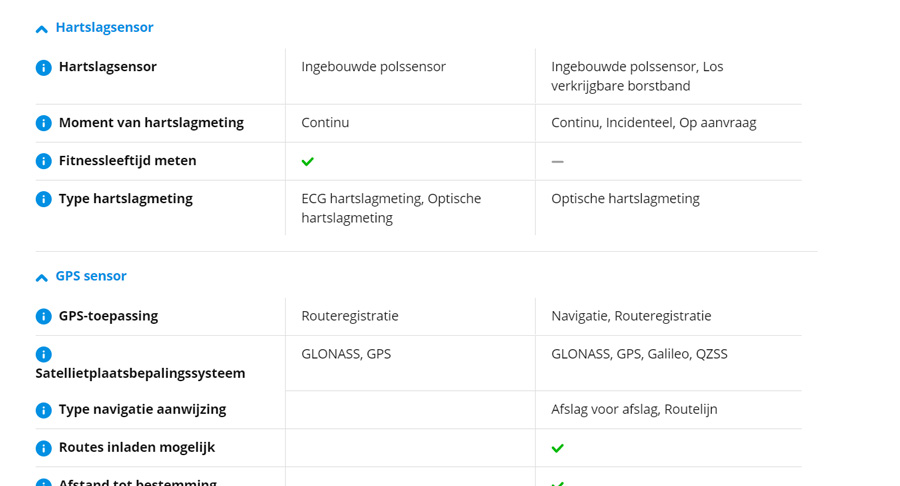Open GPS-toepassing info icon
This screenshot has width=900, height=486.
[44, 316]
